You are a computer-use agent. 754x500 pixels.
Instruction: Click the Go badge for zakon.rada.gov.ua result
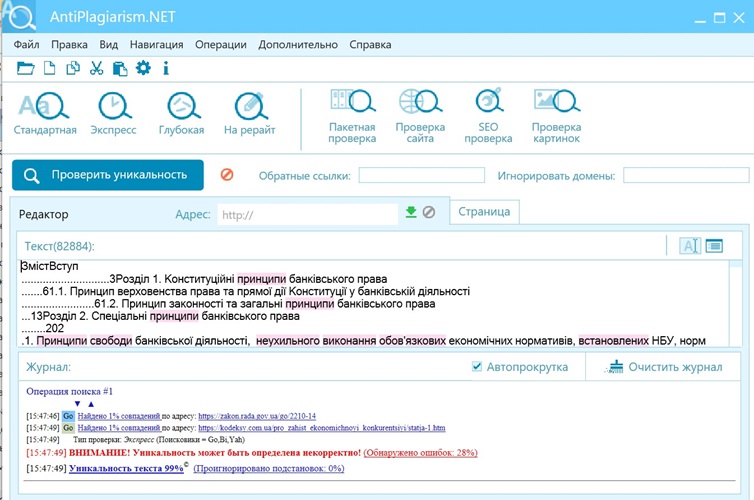[x=68, y=416]
